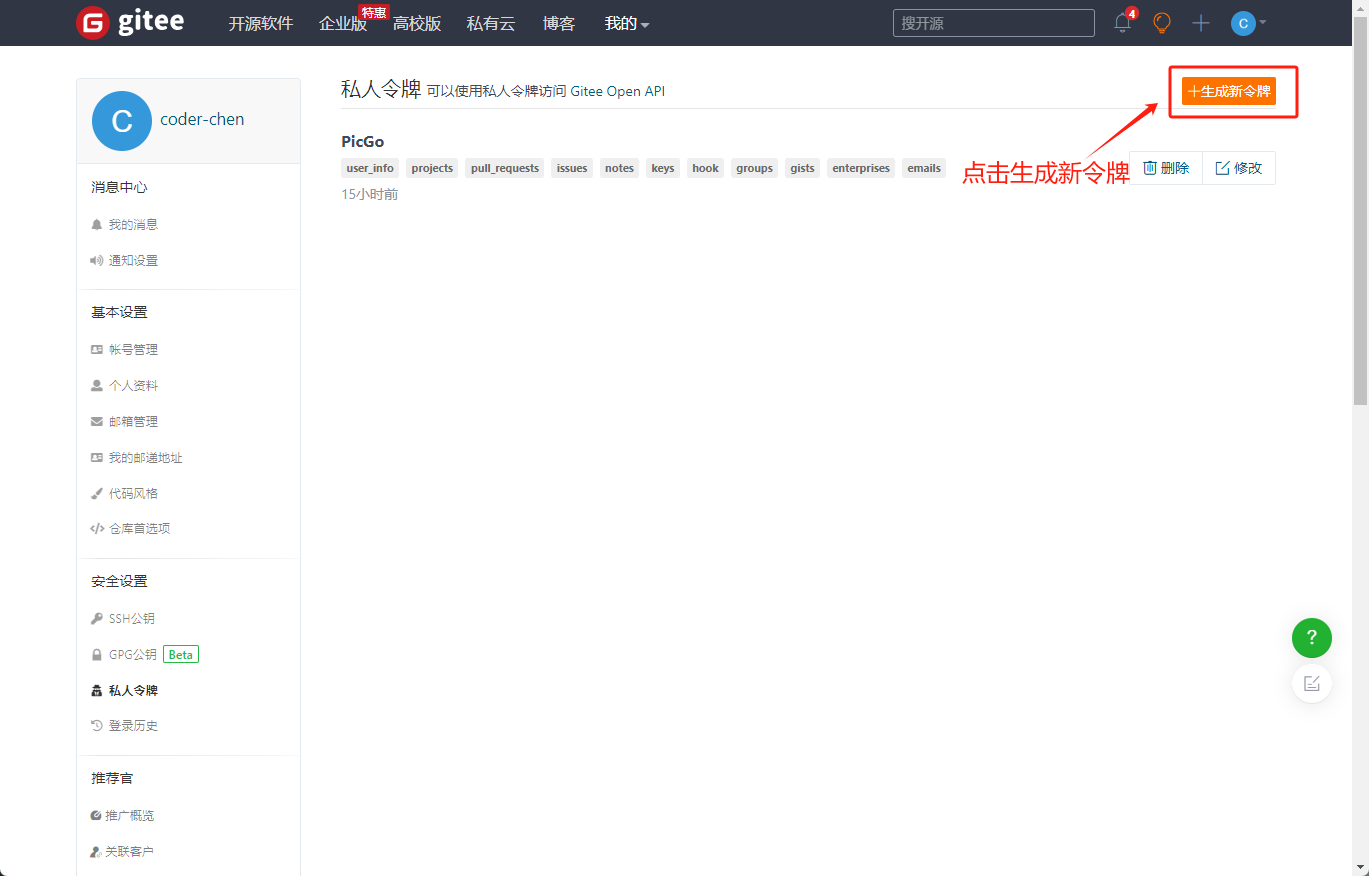Viewport: 1369px width, 876px height.
Task: Open SSH公钥 page
Action: point(132,619)
